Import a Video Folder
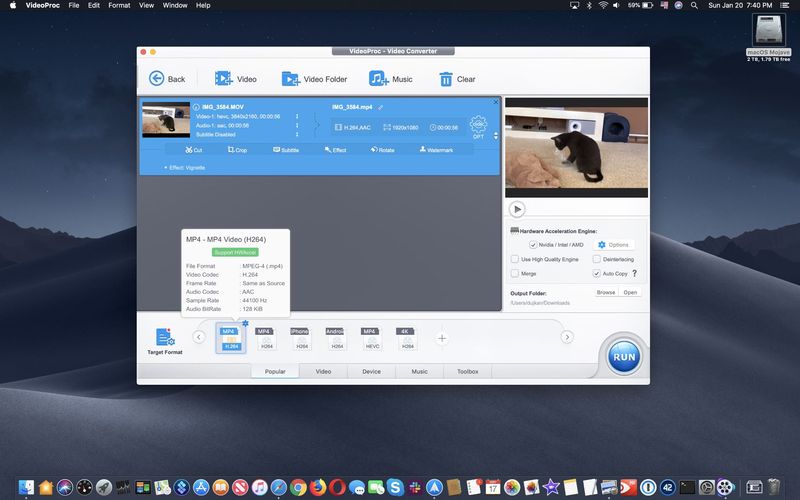The image size is (800, 500). 314,79
